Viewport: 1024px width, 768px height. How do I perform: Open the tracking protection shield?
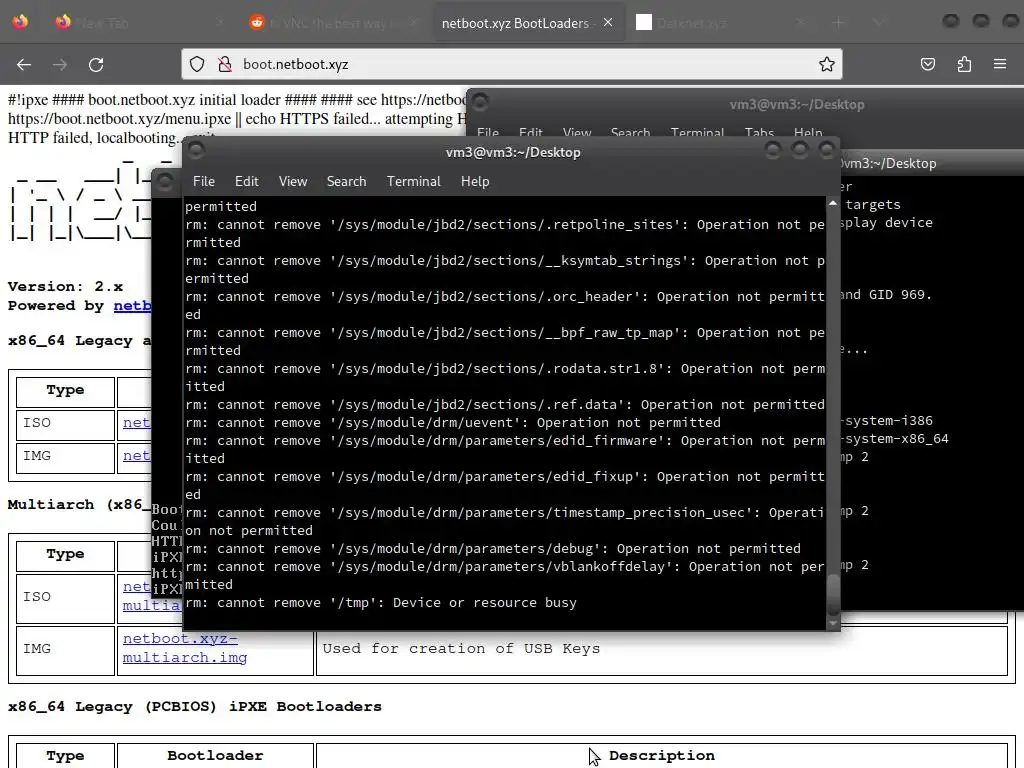click(x=197, y=64)
